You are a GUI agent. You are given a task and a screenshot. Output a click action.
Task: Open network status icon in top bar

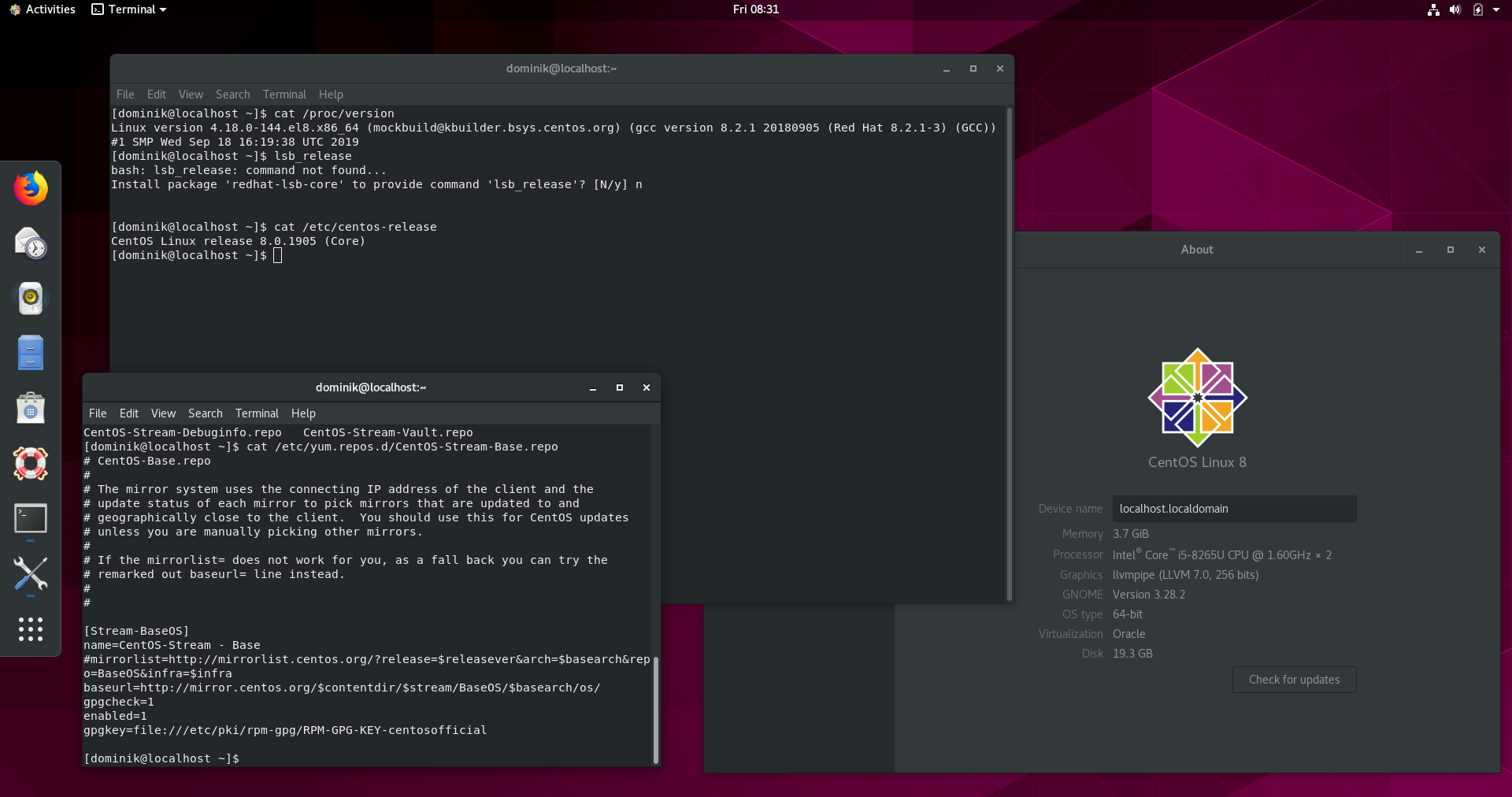point(1433,9)
